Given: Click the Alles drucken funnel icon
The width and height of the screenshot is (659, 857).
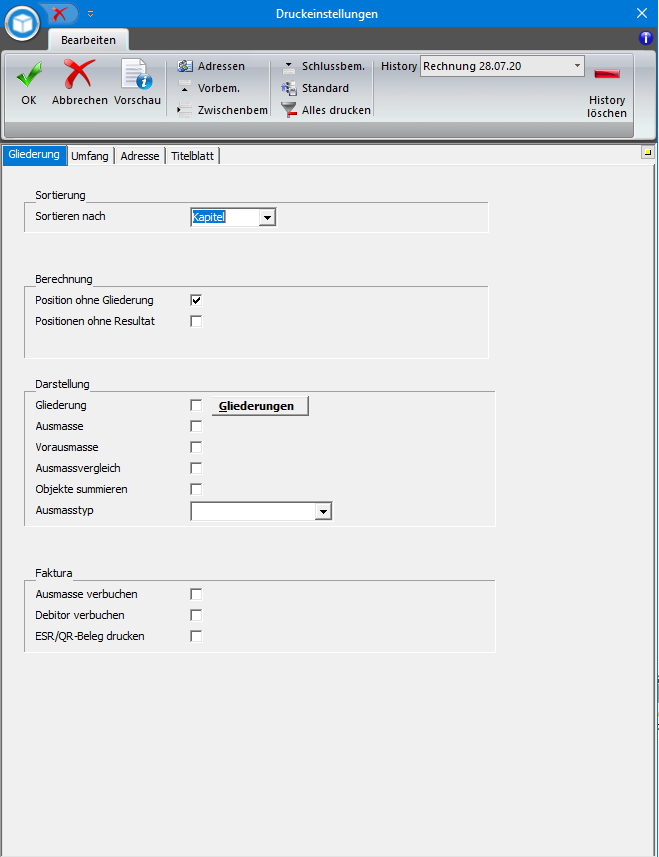Looking at the screenshot, I should (289, 110).
